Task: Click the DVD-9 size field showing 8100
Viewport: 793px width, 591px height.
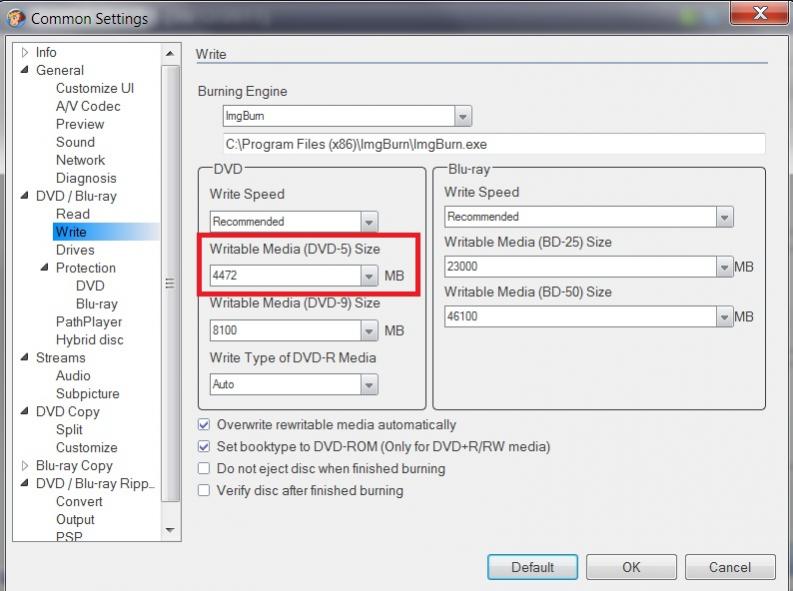Action: 286,331
